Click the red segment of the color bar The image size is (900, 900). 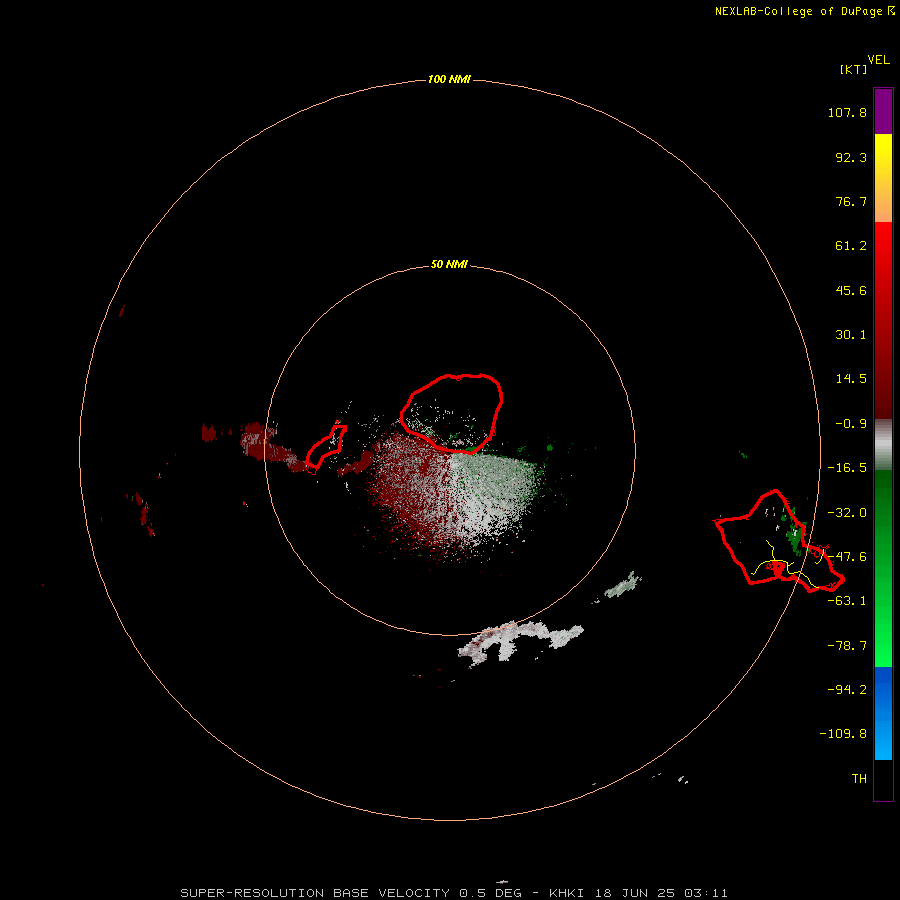click(883, 320)
